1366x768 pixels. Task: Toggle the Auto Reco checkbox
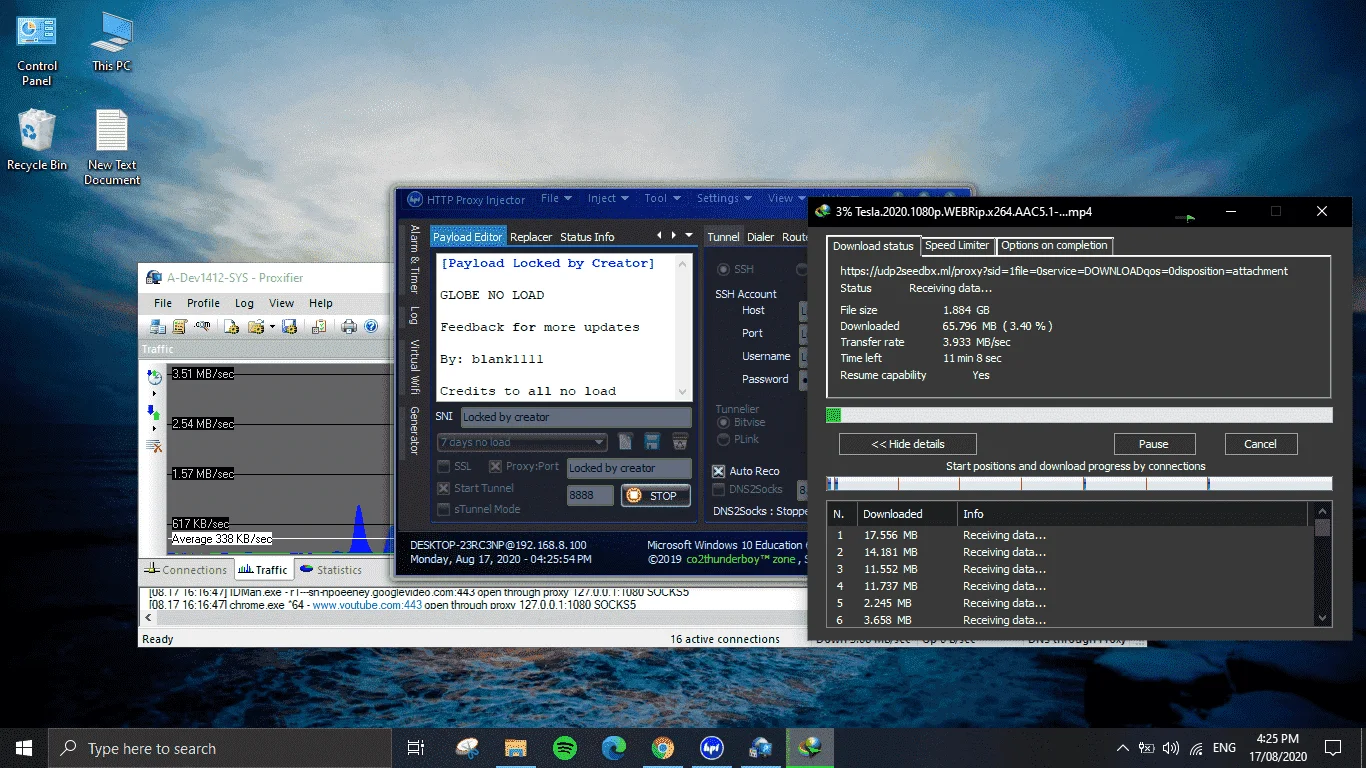click(x=718, y=471)
